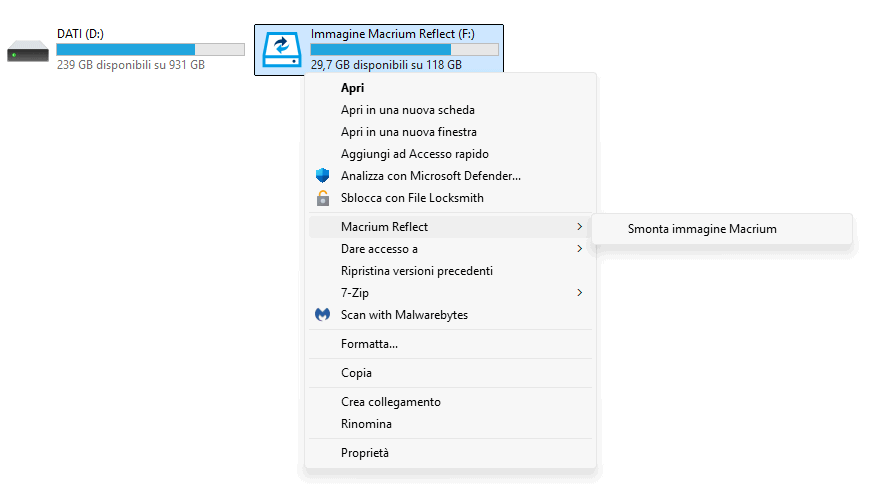The image size is (879, 501).
Task: Open the 7-Zip menu entry
Action: pyautogui.click(x=450, y=293)
